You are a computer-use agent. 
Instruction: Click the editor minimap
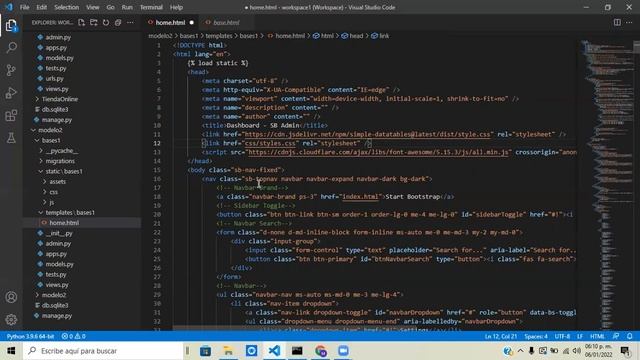point(606,184)
